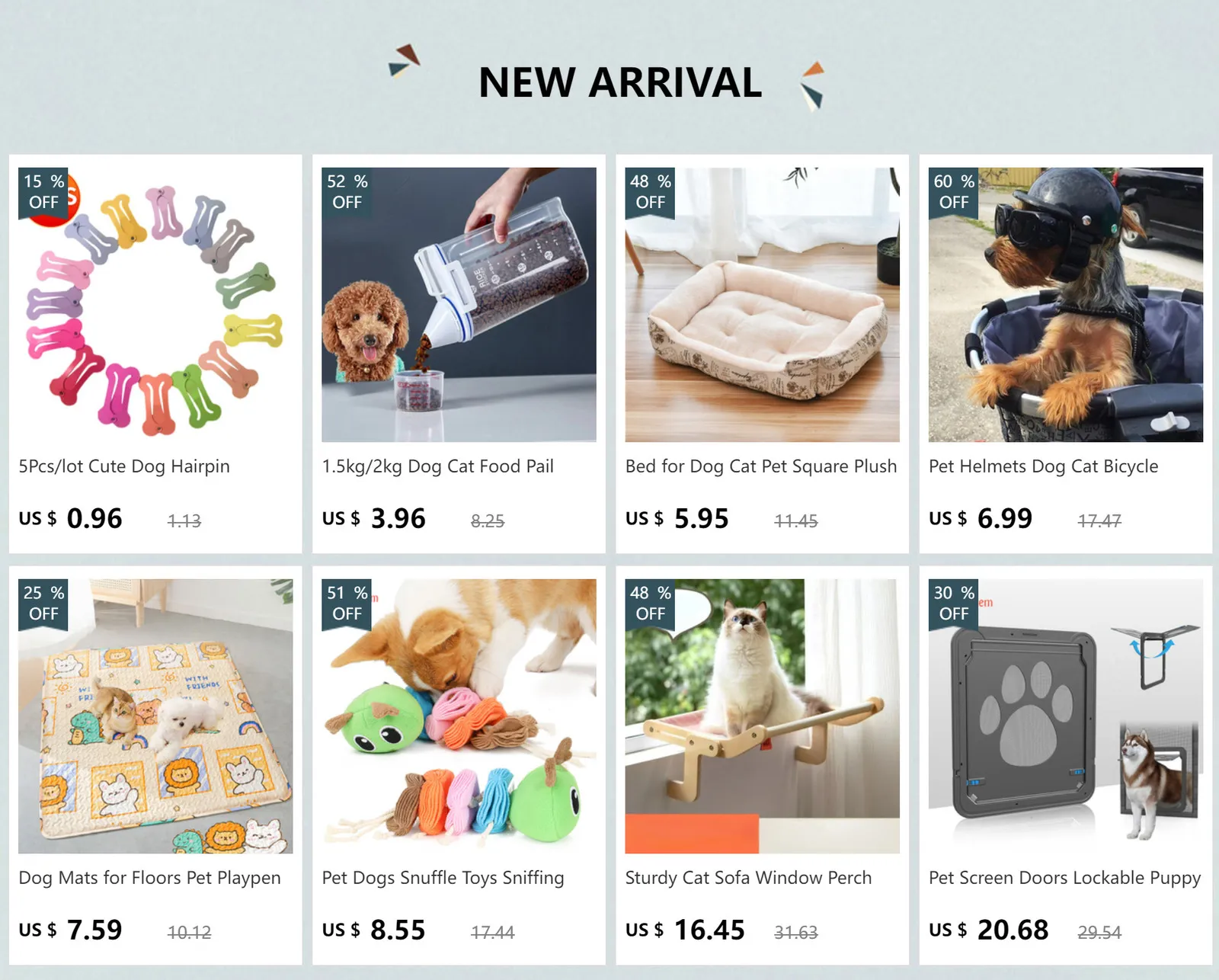Image resolution: width=1219 pixels, height=980 pixels.
Task: Click Pet Dogs Snuffle Toys Sniffing title
Action: click(443, 878)
